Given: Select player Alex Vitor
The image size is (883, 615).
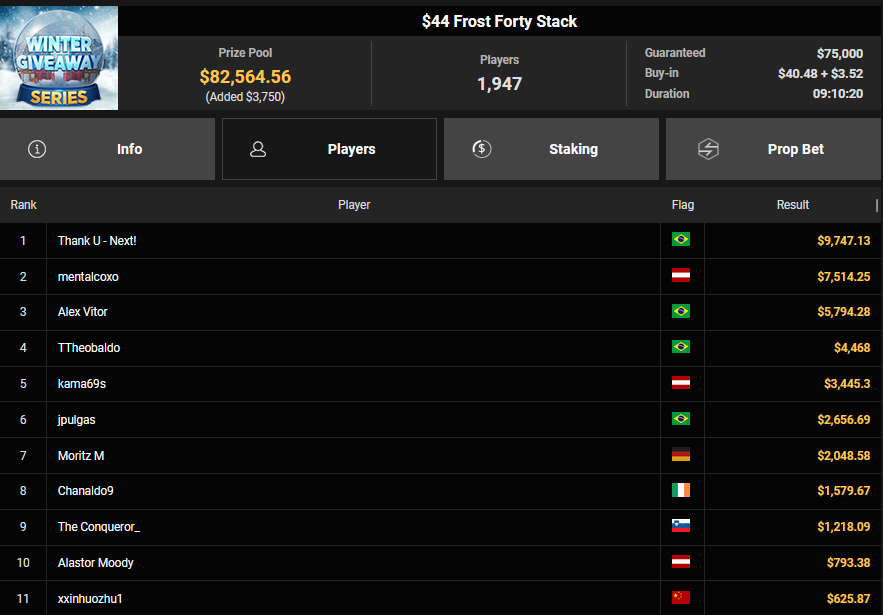Looking at the screenshot, I should [83, 312].
